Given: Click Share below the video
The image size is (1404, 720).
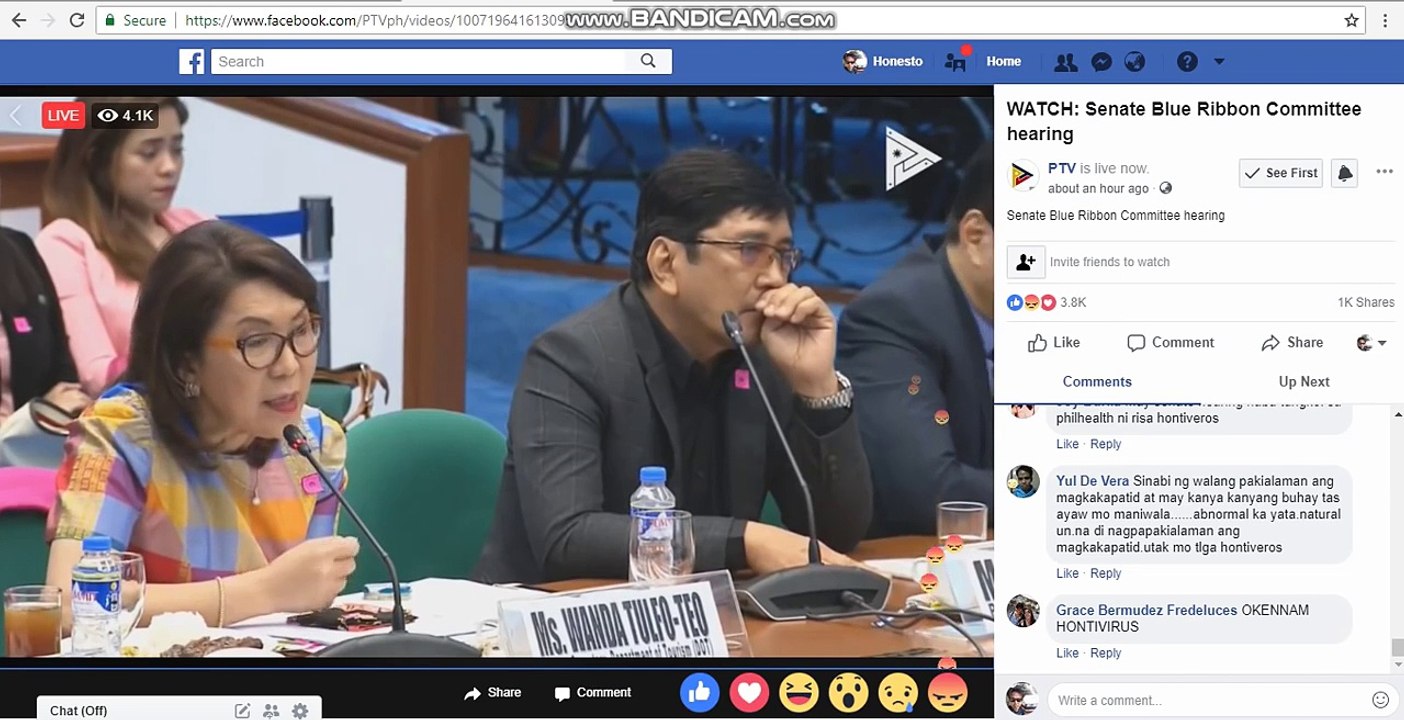Looking at the screenshot, I should [492, 692].
